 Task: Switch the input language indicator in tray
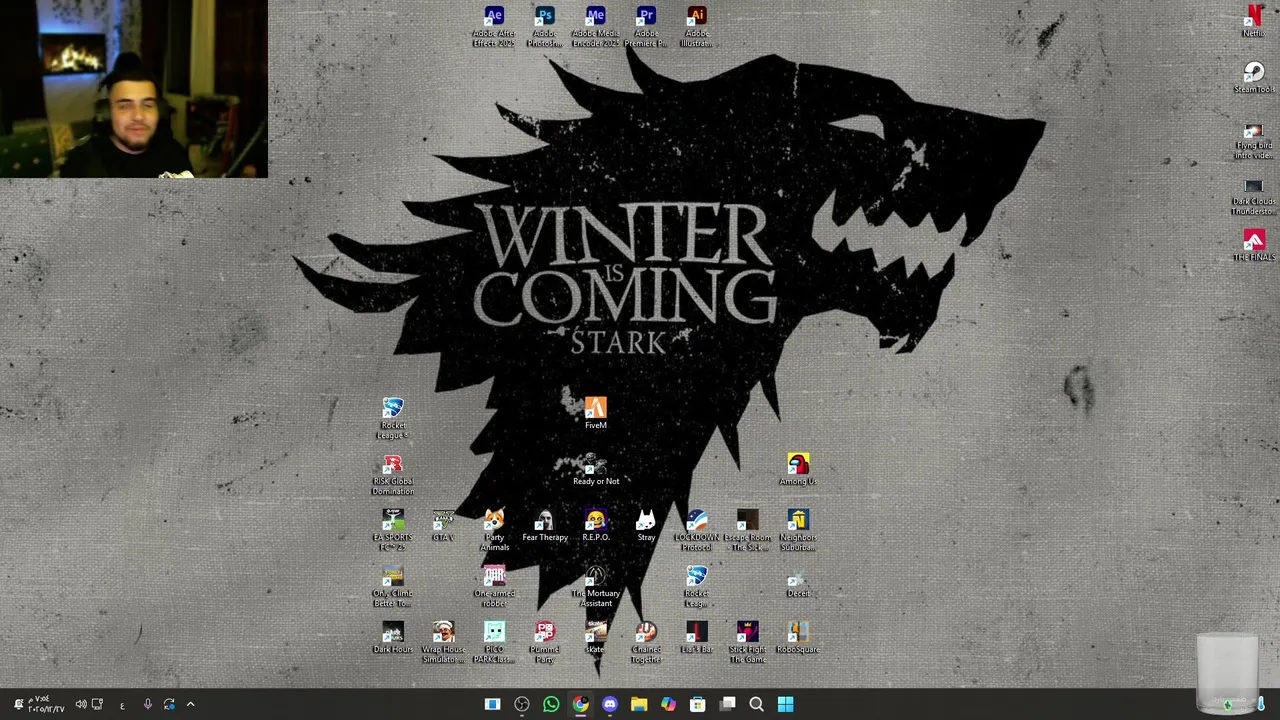click(x=122, y=706)
